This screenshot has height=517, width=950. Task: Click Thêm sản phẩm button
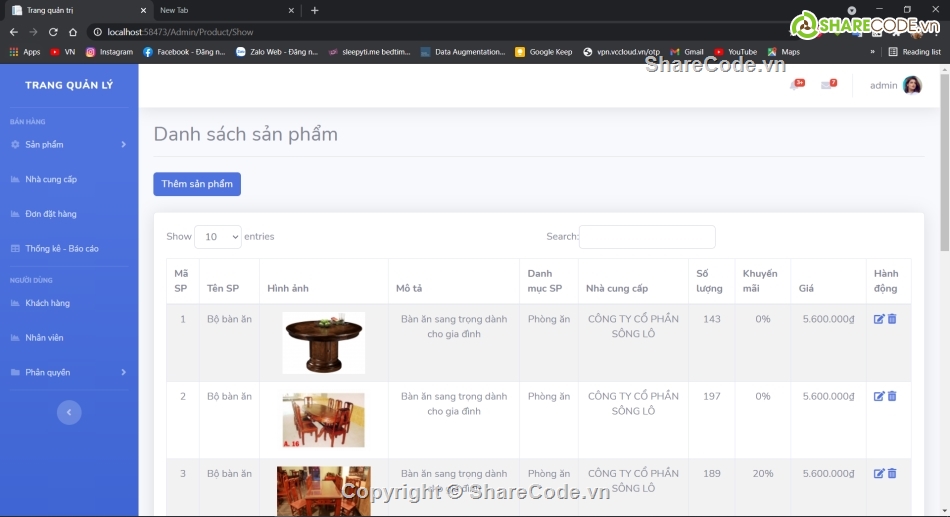[197, 184]
